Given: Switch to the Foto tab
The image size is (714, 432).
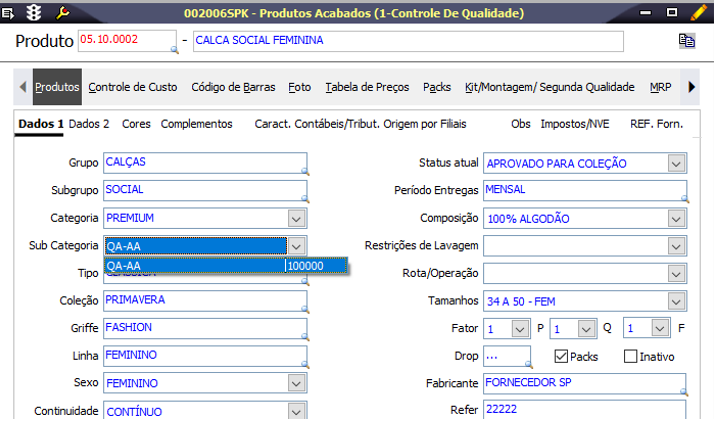Looking at the screenshot, I should point(300,87).
